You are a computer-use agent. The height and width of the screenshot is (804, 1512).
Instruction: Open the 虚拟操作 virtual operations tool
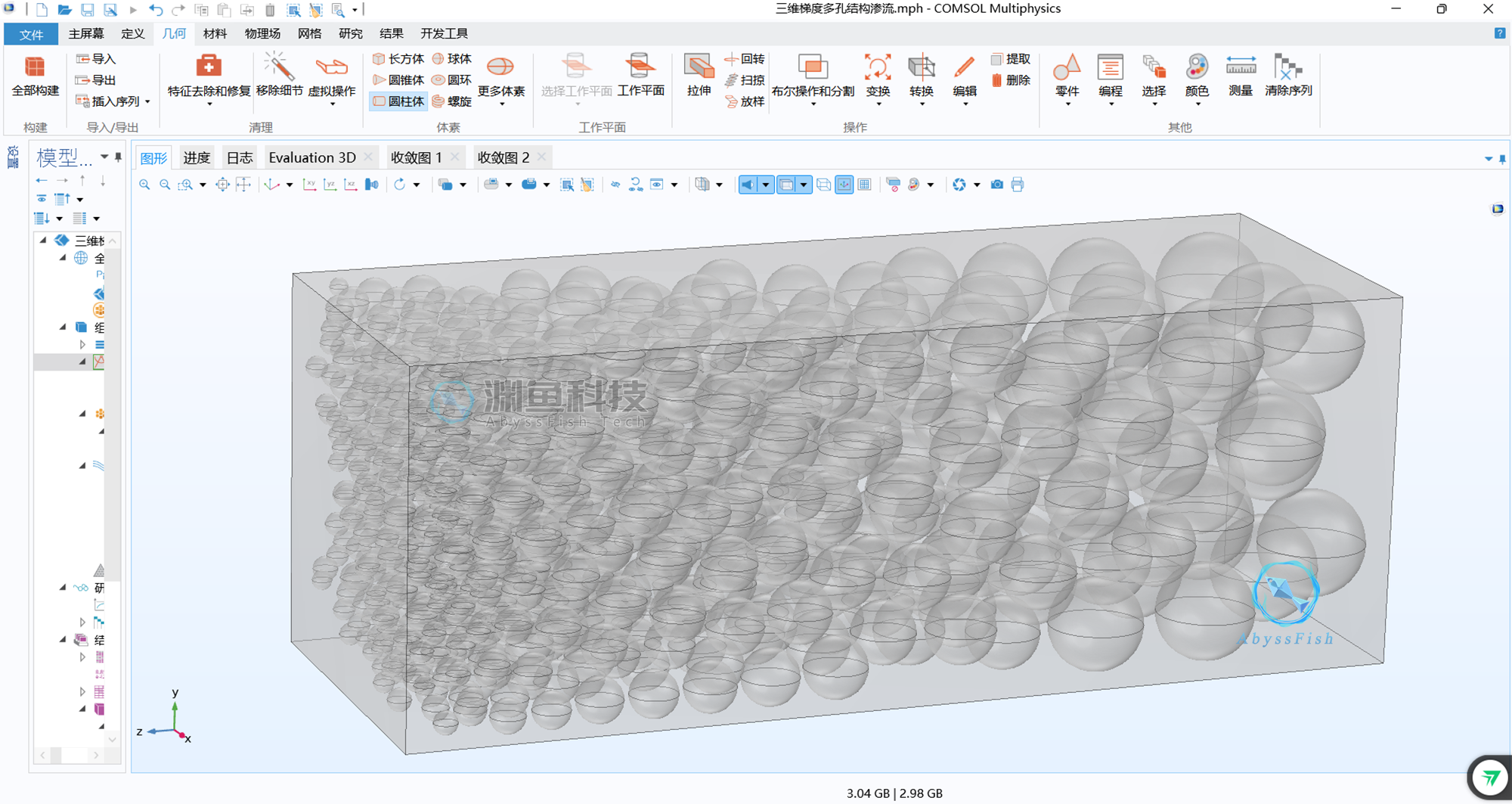pos(331,77)
